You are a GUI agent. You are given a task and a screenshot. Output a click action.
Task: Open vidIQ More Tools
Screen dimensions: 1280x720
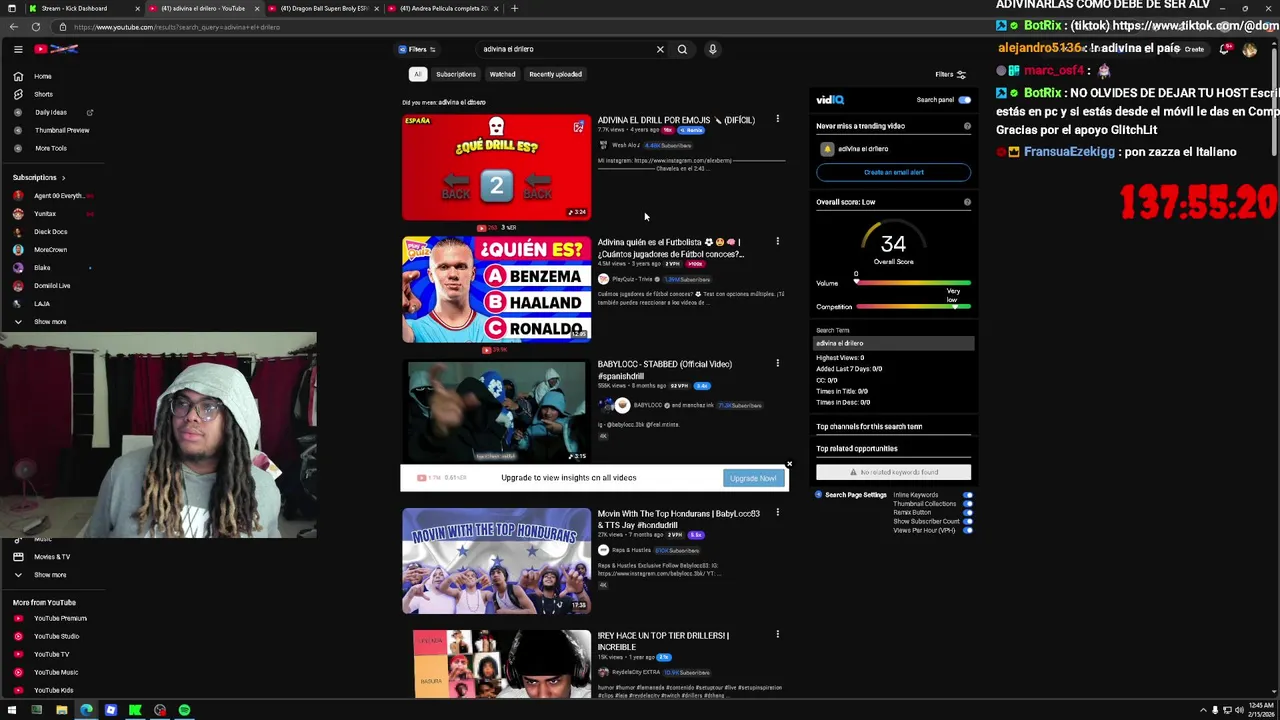click(x=51, y=148)
